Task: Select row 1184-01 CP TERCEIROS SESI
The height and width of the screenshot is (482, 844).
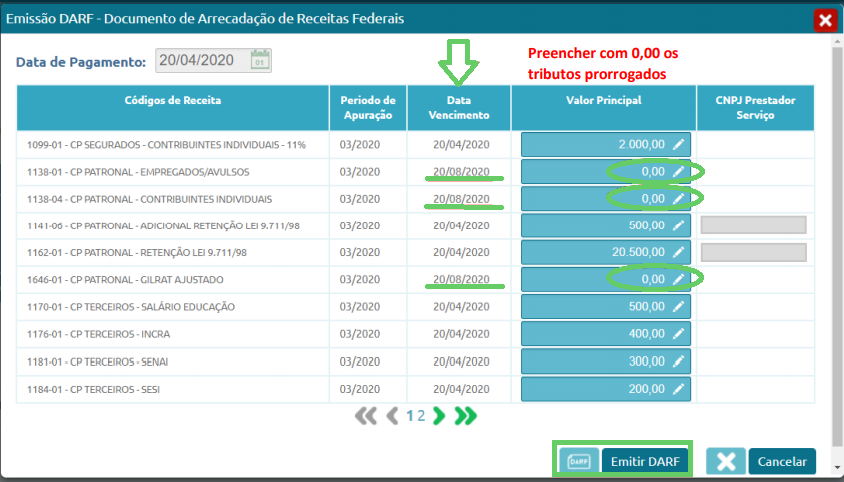Action: (x=93, y=389)
